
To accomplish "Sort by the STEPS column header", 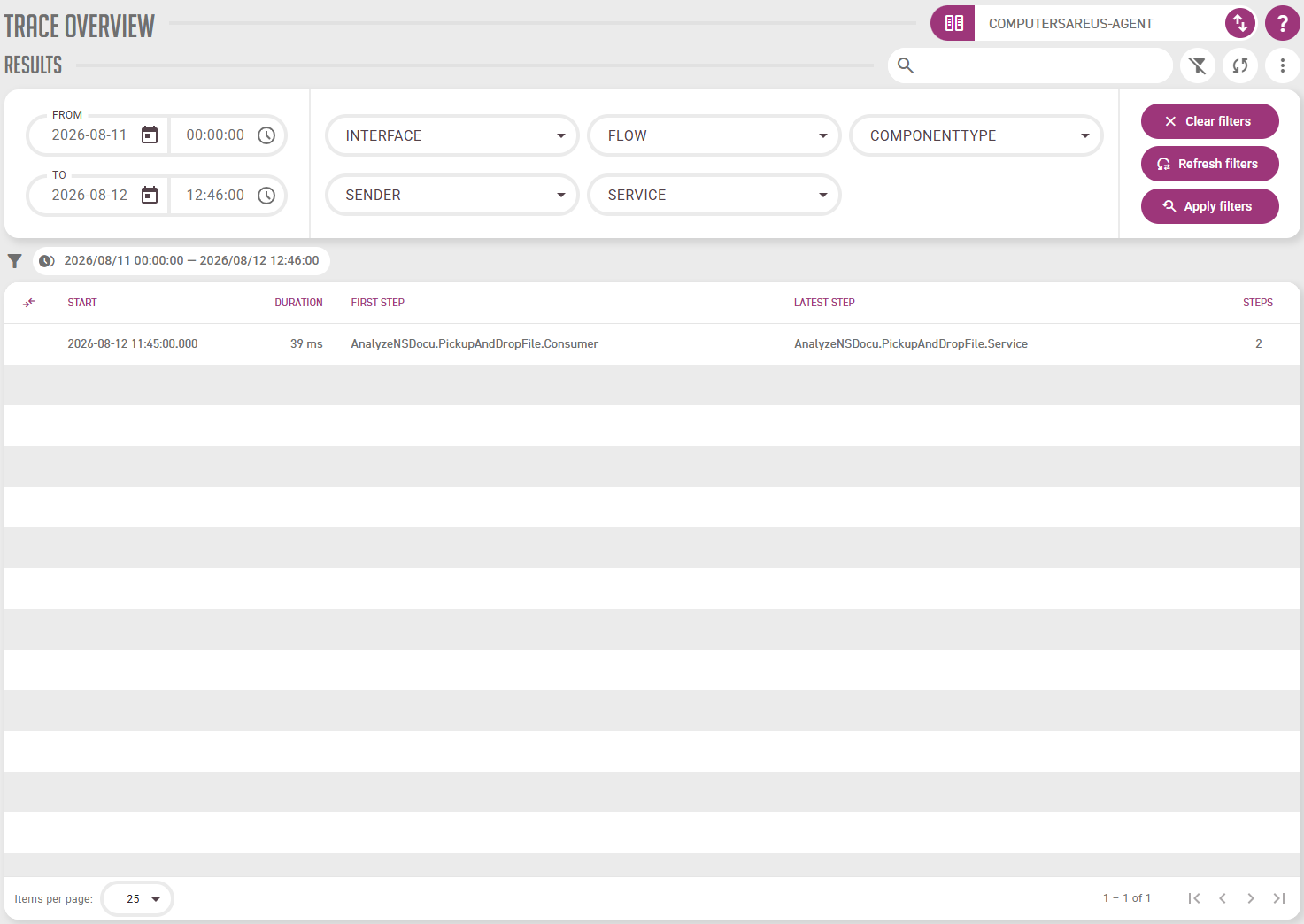I will tap(1258, 303).
